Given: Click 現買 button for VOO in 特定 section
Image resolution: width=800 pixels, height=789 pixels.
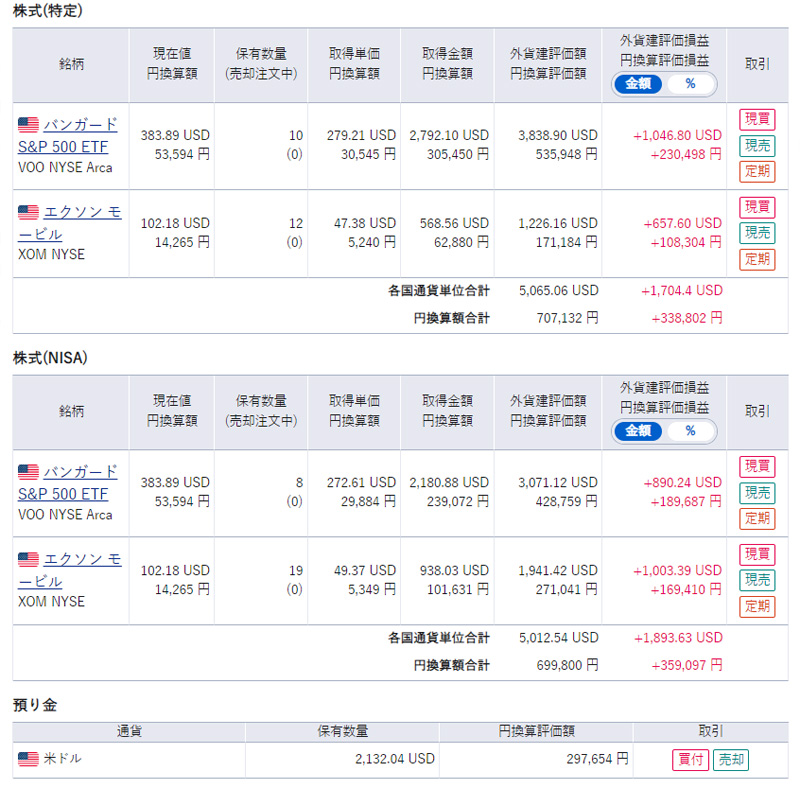Looking at the screenshot, I should (x=757, y=119).
